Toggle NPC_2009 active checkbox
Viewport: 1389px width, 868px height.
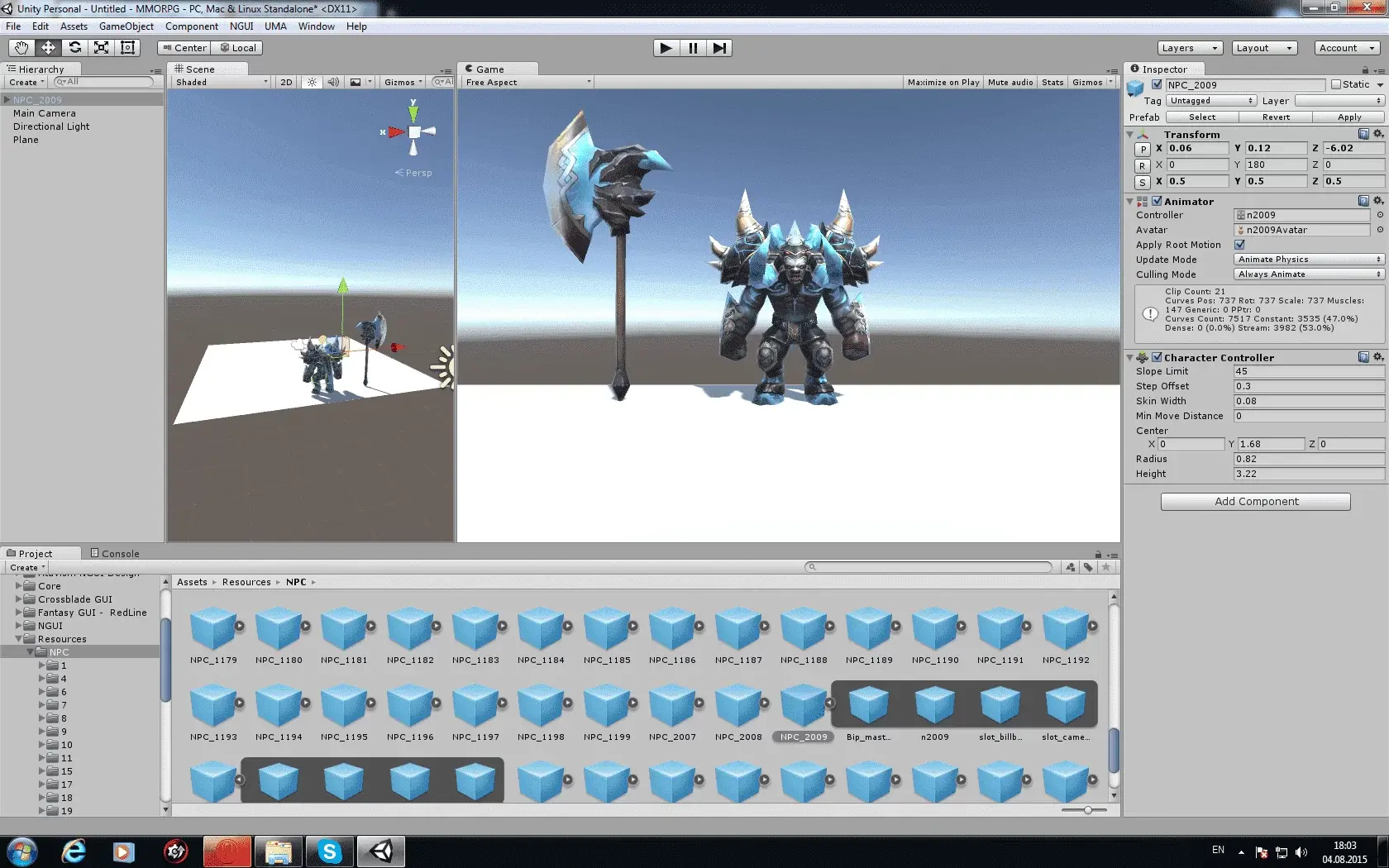point(1157,84)
